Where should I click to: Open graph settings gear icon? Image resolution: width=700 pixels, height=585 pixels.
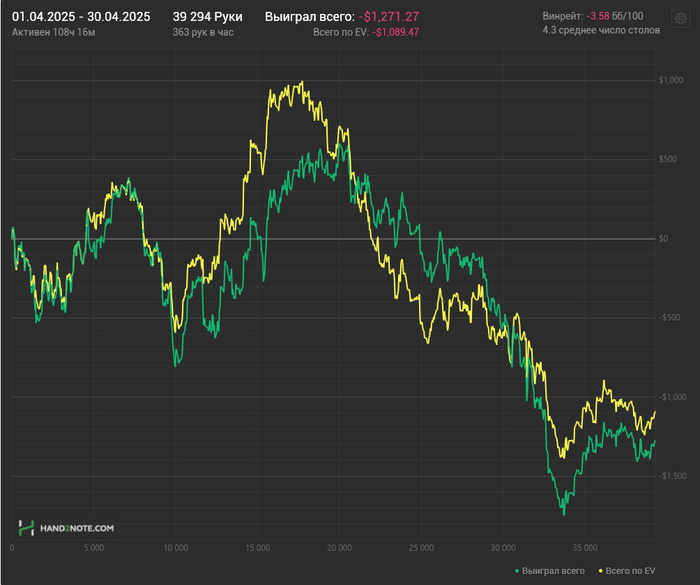680,18
